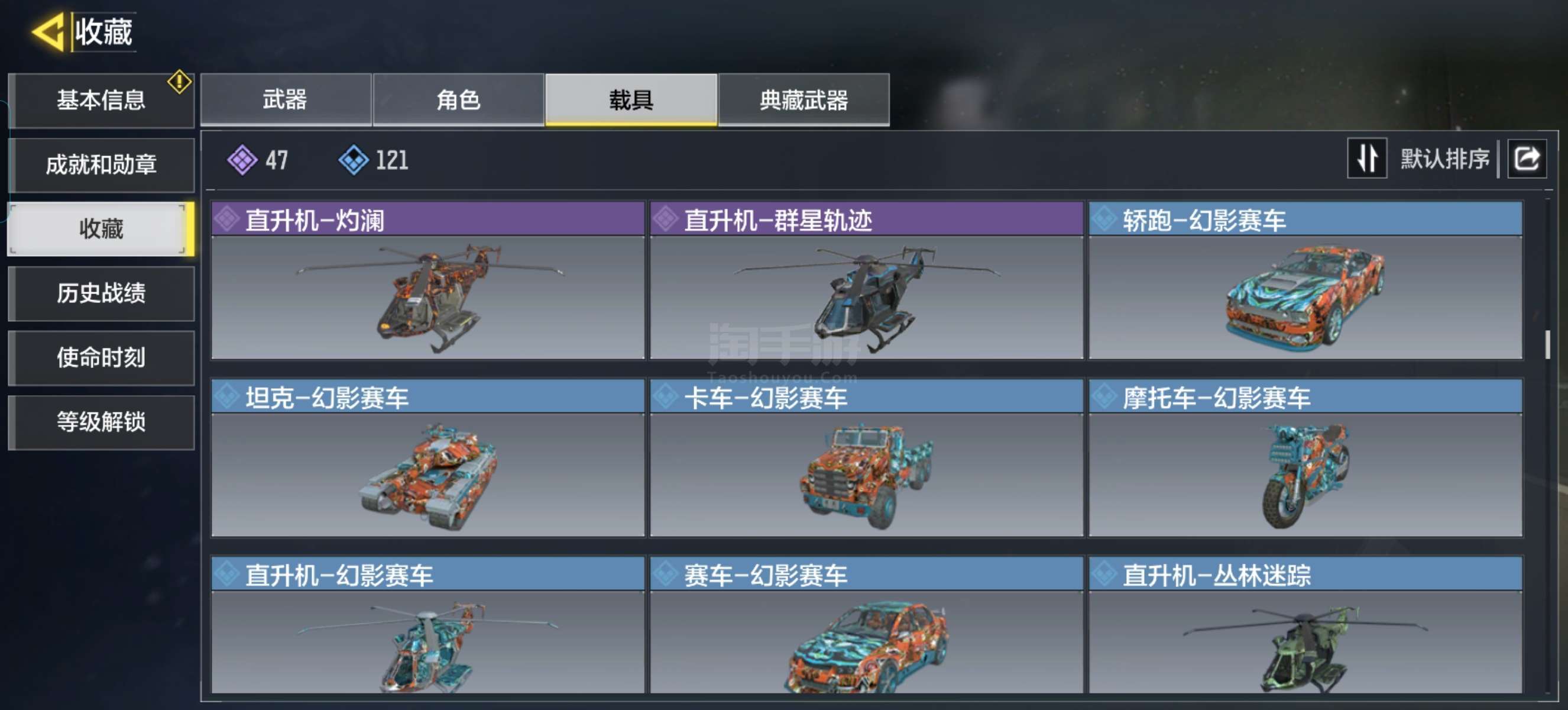
Task: Select the 坦克-幻影赛车 tank thumbnail
Action: tap(428, 475)
